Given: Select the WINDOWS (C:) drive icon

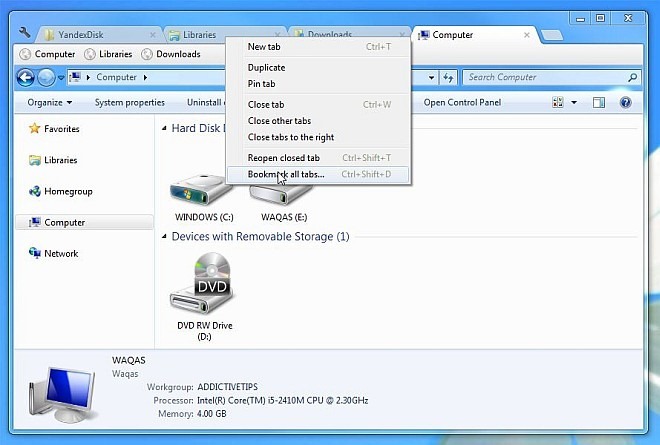Looking at the screenshot, I should click(x=201, y=190).
